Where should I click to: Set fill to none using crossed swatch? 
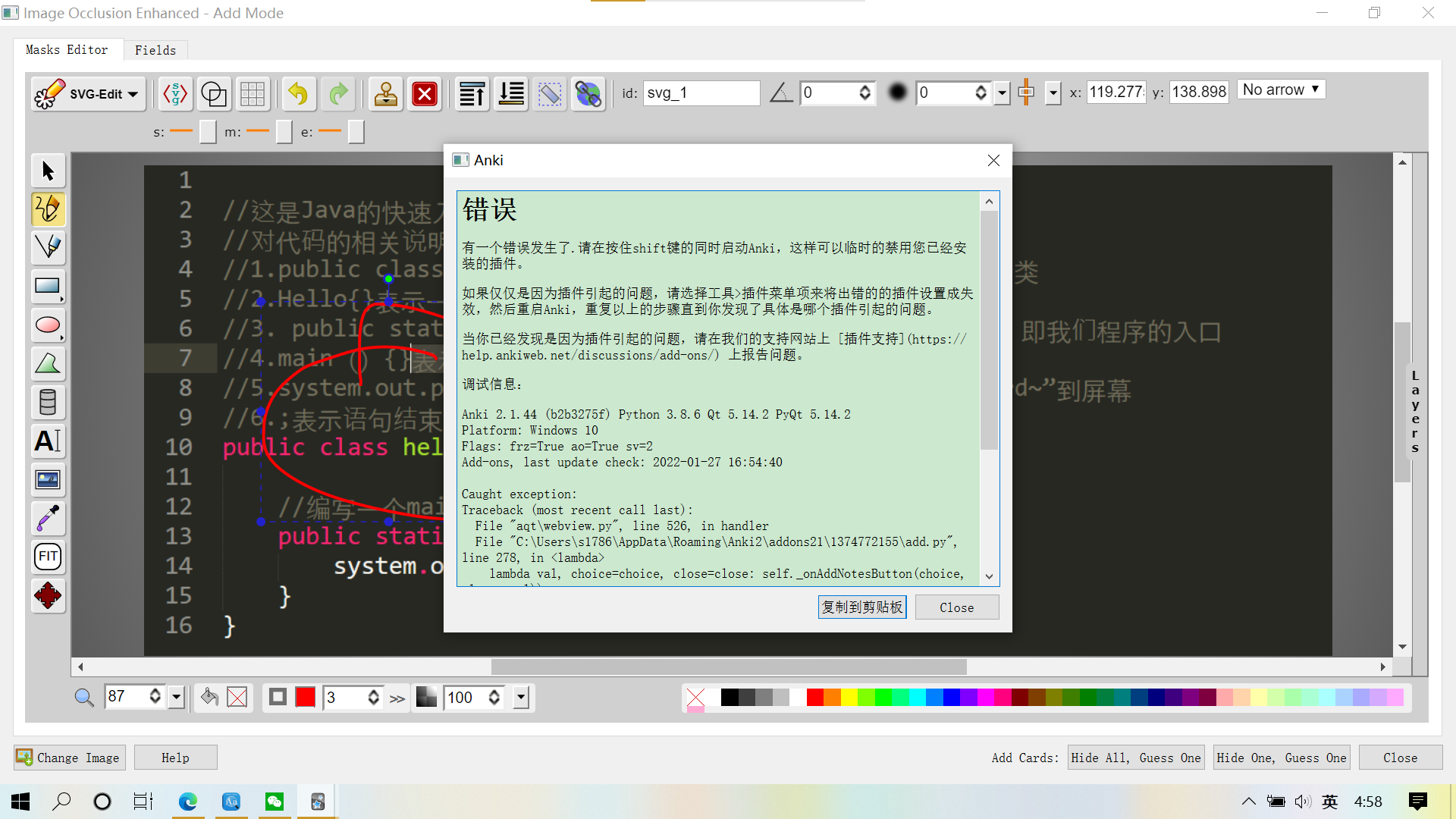click(237, 697)
